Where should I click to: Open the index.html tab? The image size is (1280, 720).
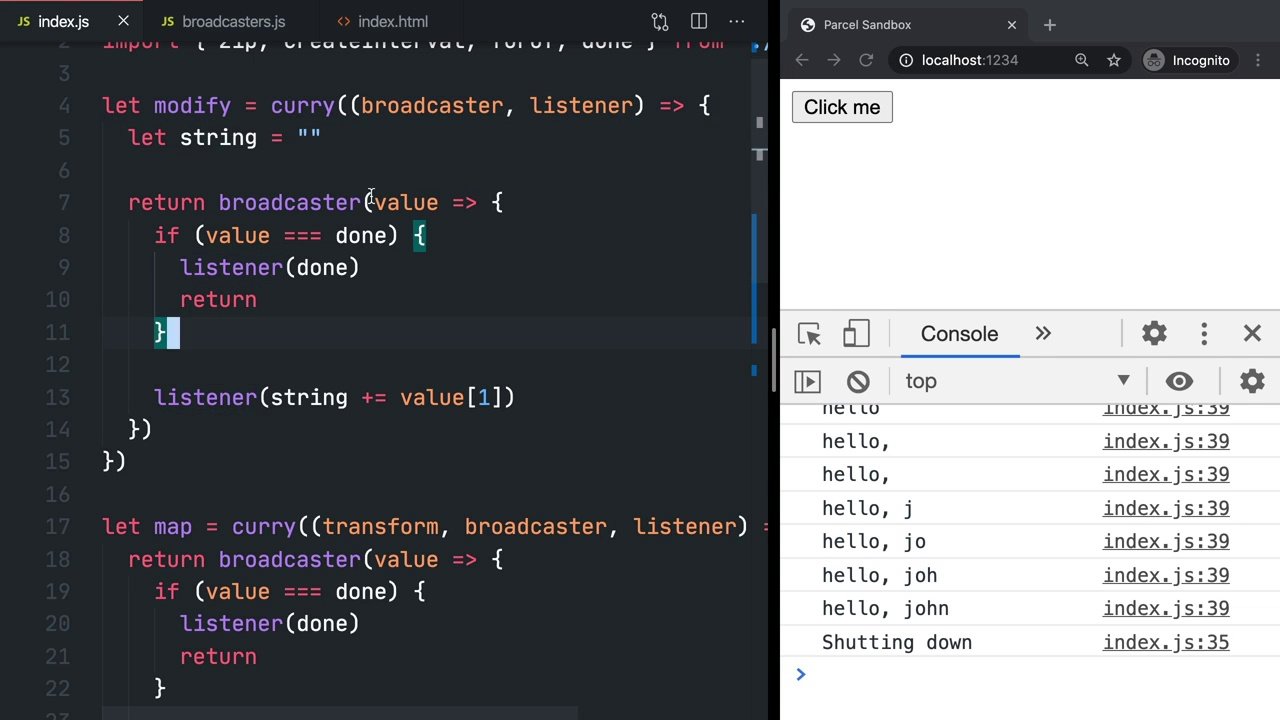point(392,21)
